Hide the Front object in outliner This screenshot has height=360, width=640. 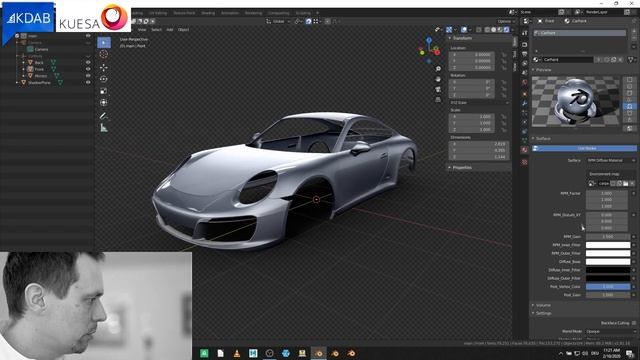pos(88,69)
